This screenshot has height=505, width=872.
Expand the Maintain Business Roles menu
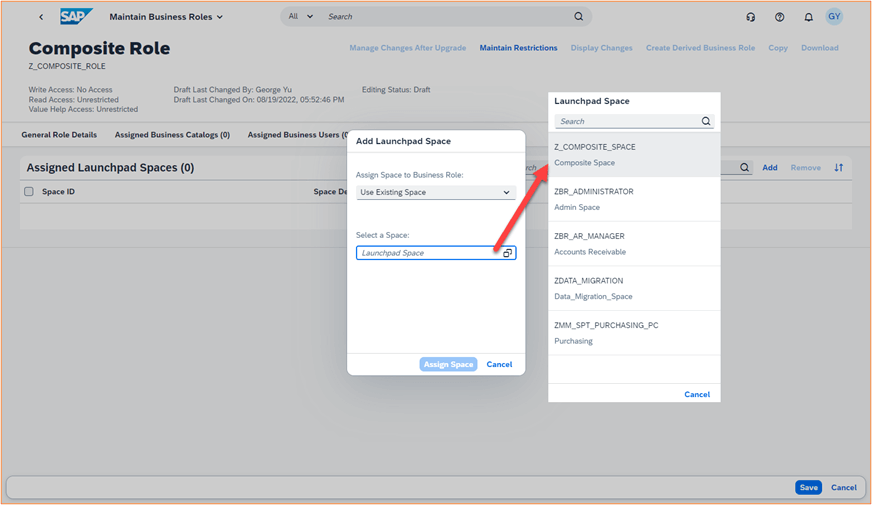[166, 17]
